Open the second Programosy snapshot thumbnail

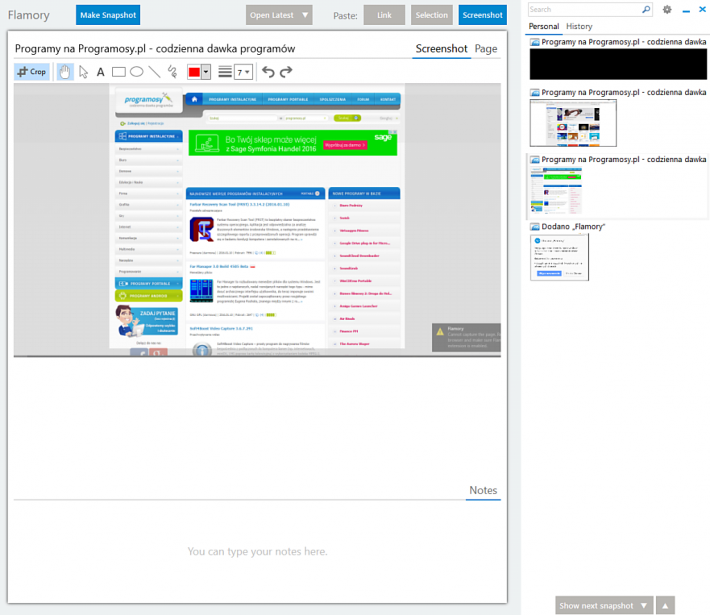[x=573, y=123]
